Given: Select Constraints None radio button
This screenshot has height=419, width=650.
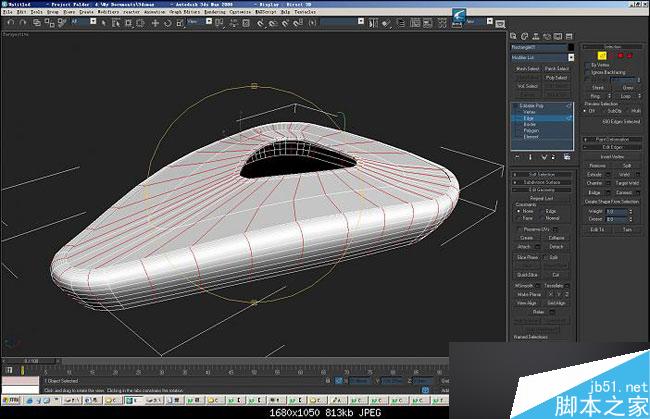Looking at the screenshot, I should pyautogui.click(x=518, y=211).
